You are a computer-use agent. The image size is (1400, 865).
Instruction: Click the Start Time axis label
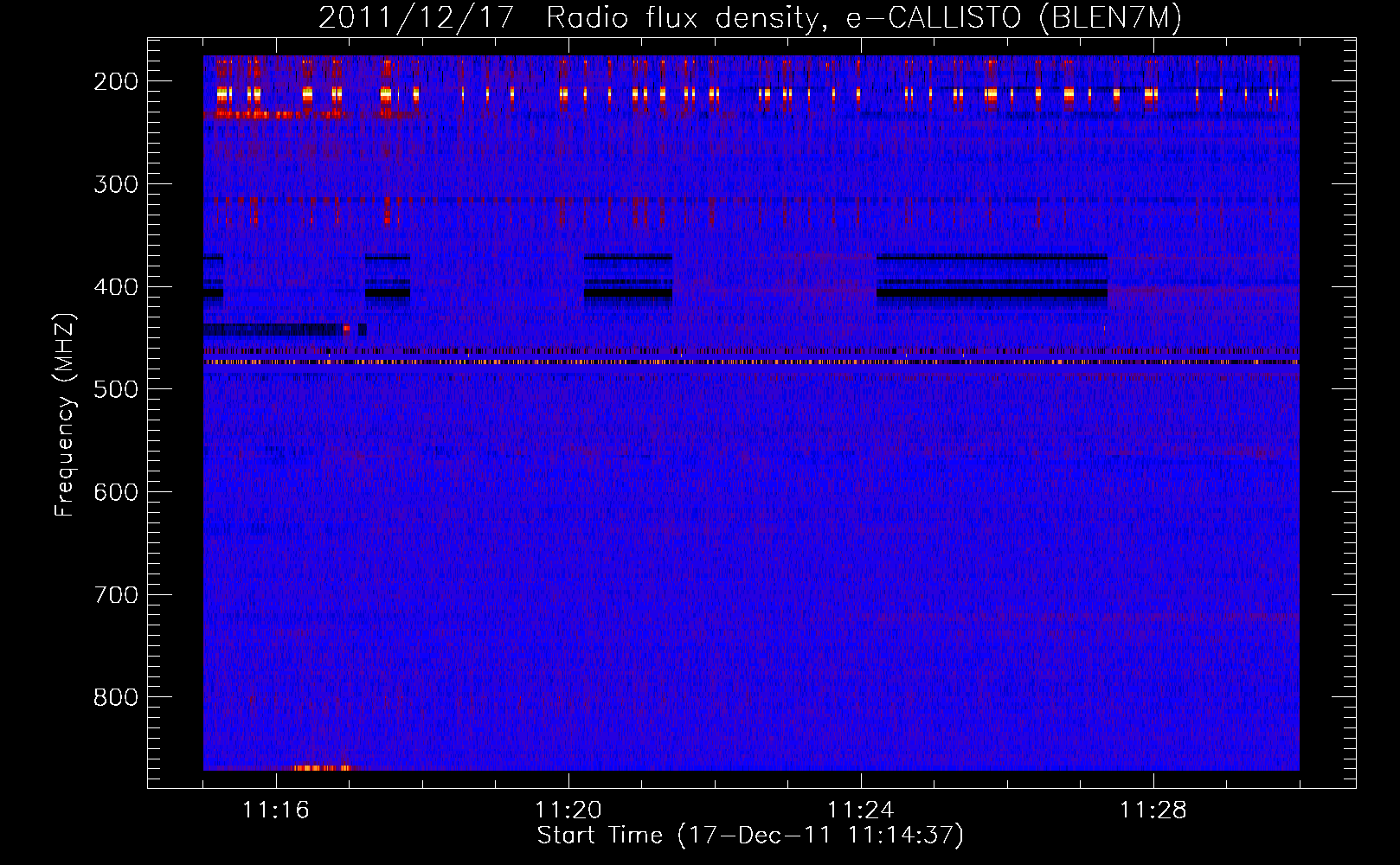click(750, 836)
